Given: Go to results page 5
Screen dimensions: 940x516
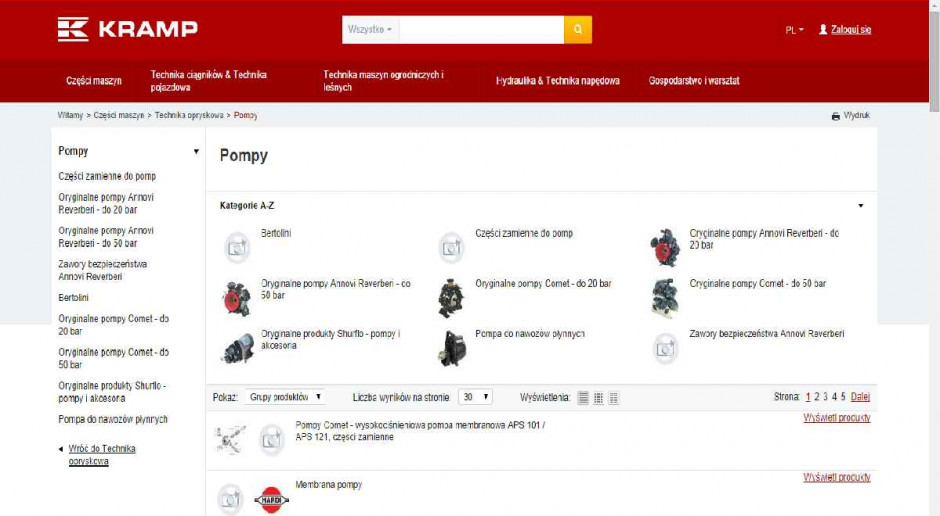Looking at the screenshot, I should [843, 397].
